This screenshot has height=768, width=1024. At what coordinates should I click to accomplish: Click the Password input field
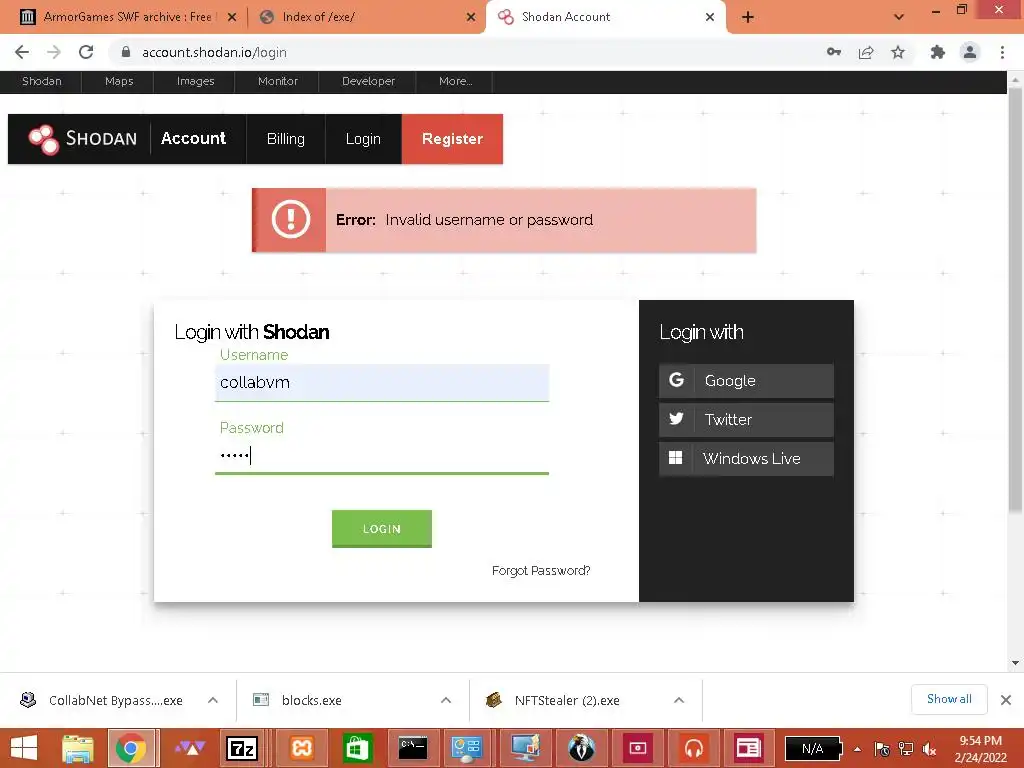click(x=381, y=455)
